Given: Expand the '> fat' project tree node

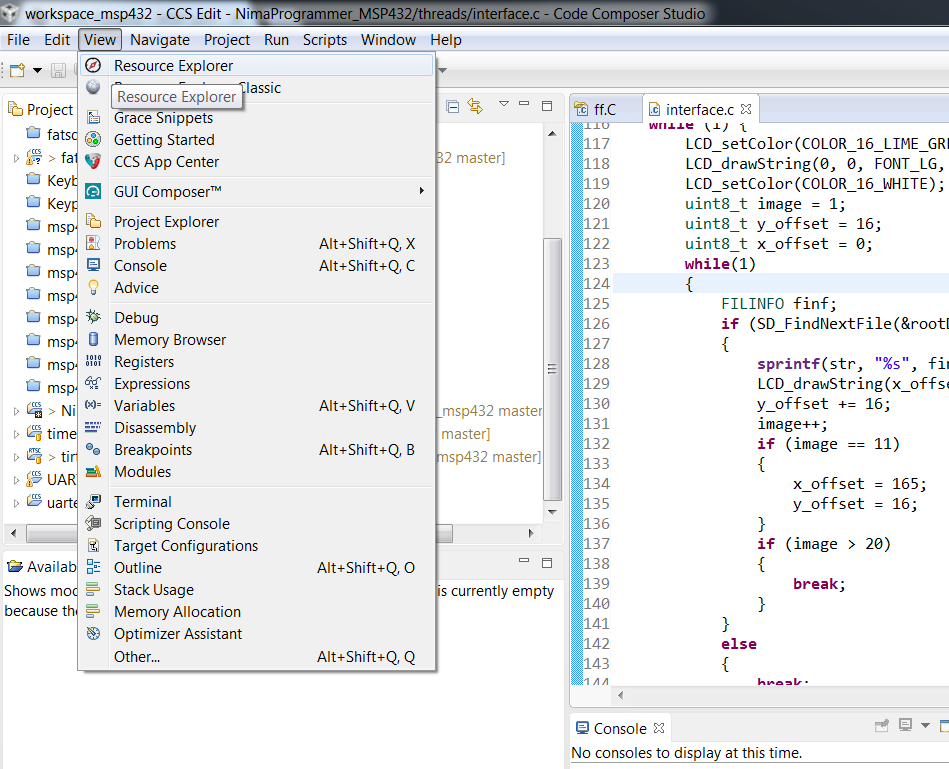Looking at the screenshot, I should point(16,159).
